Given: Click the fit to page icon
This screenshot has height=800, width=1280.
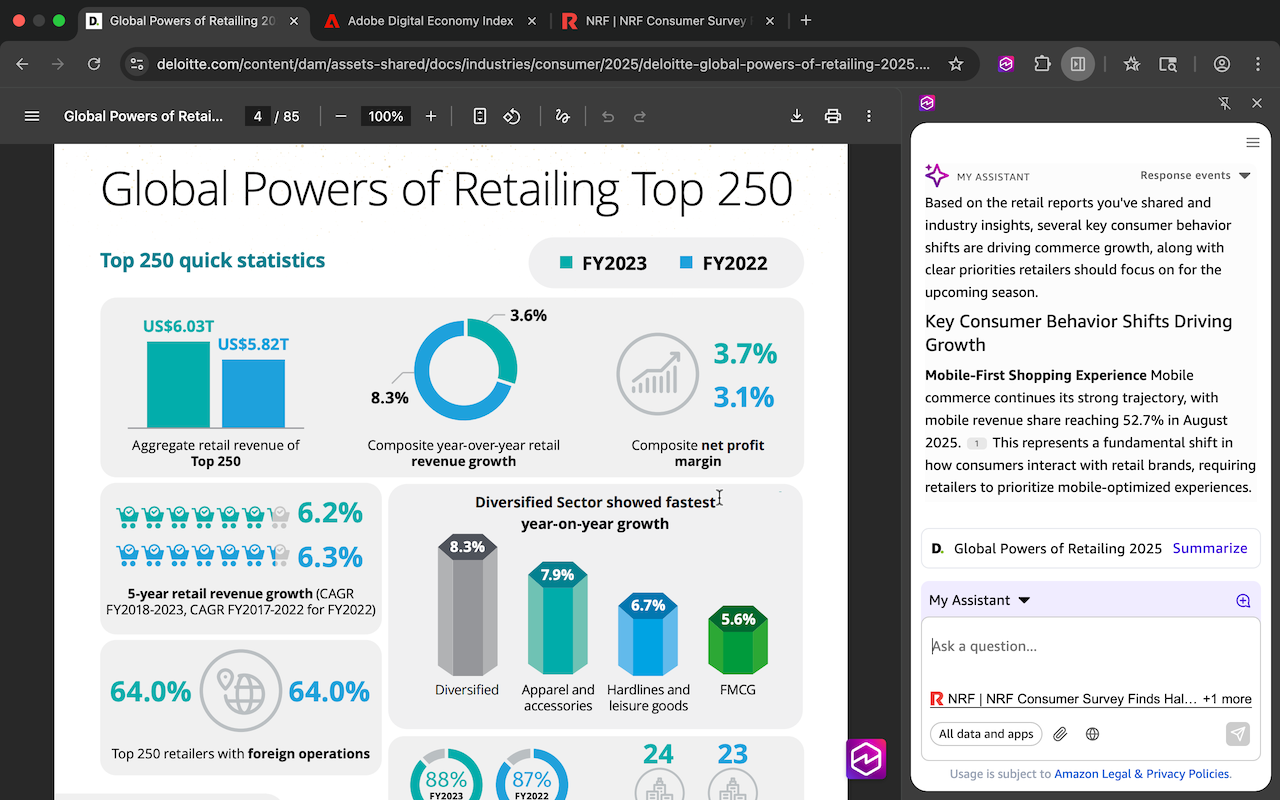Looking at the screenshot, I should click(x=480, y=116).
